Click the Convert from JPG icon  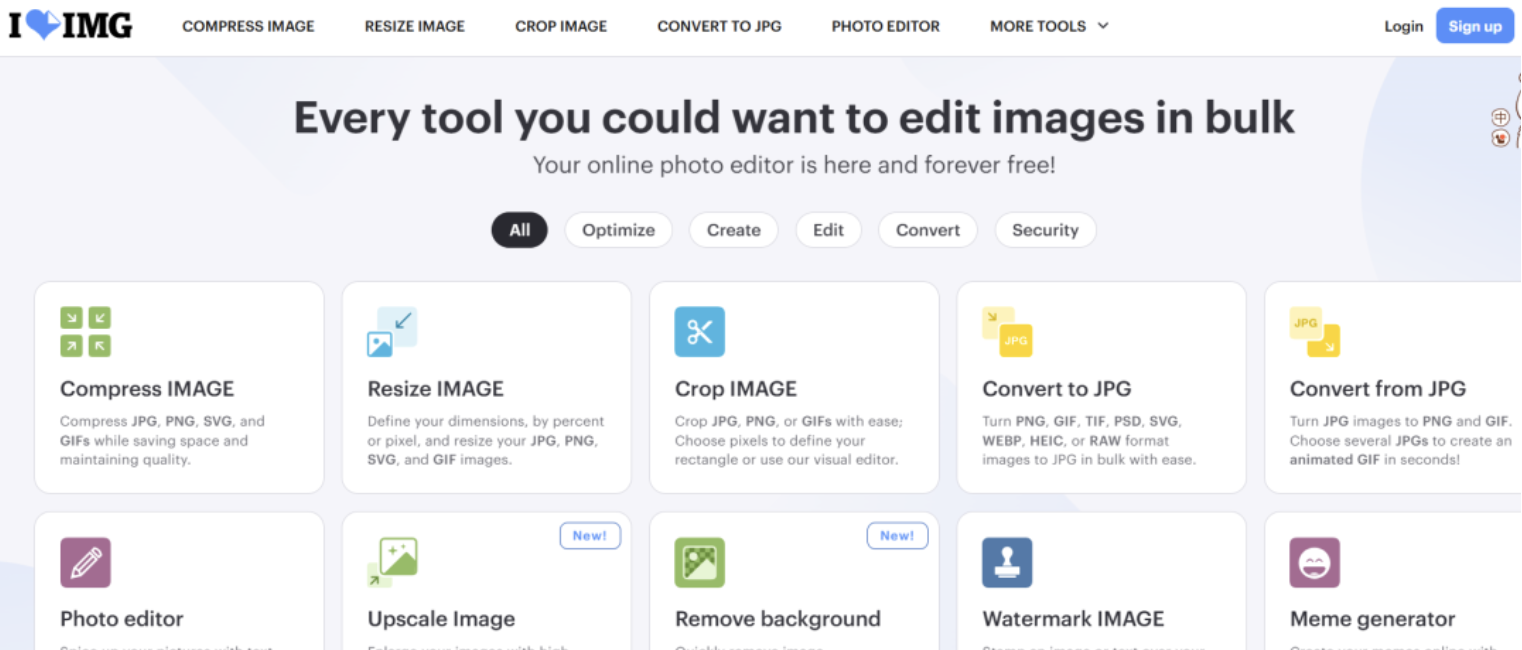click(1314, 332)
